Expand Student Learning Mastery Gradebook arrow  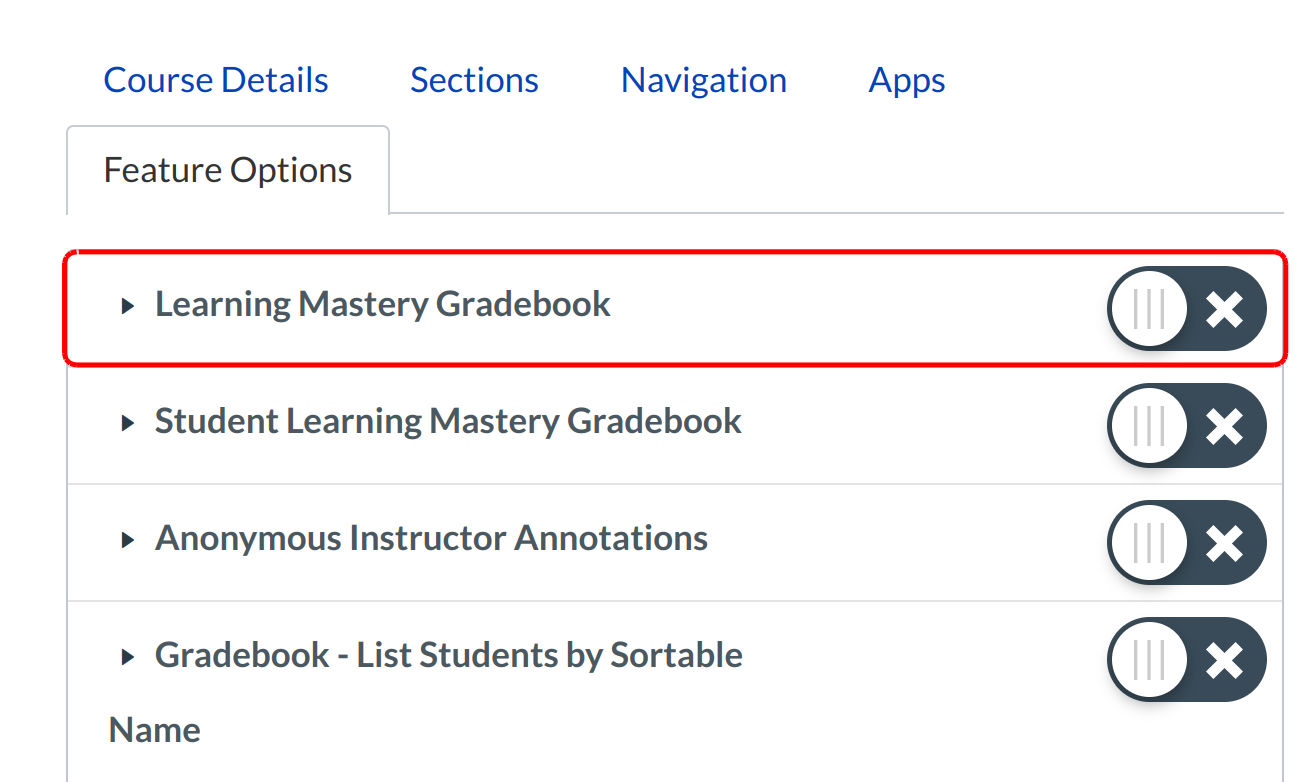coord(127,423)
